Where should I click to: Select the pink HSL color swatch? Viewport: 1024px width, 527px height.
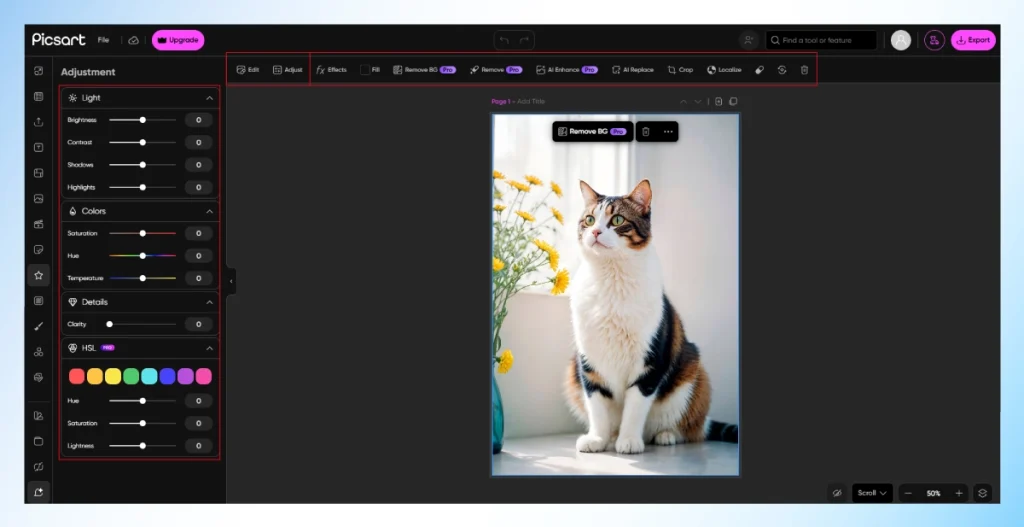click(204, 376)
